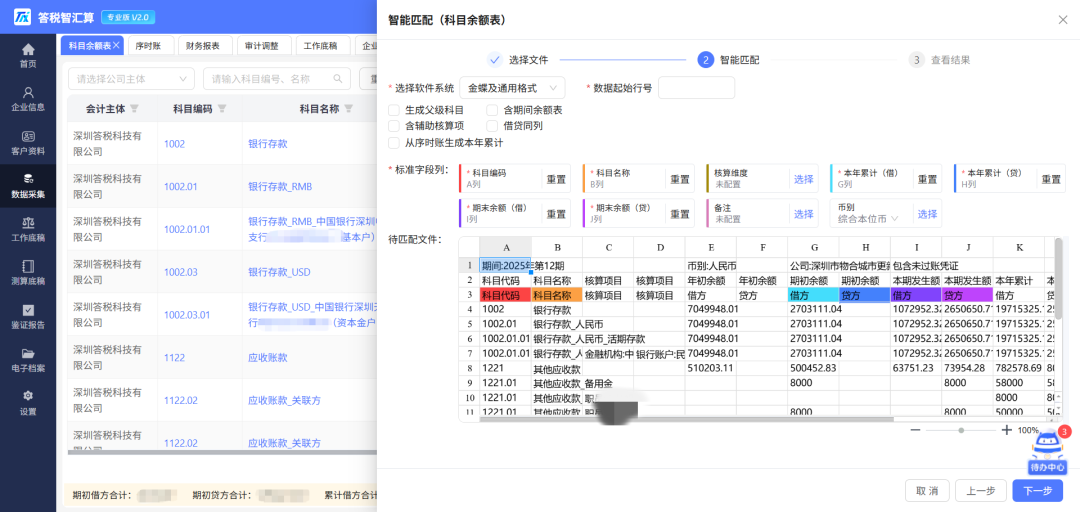This screenshot has height=512, width=1080.
Task: Click the 答税智汇算 app logo
Action: click(22, 16)
